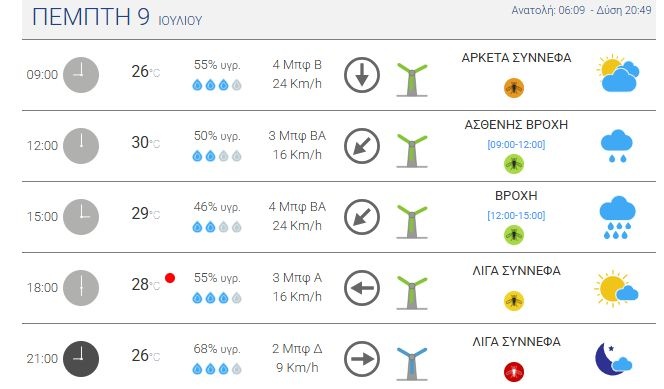Open the [12:00-15:00] rain period link

click(x=516, y=215)
